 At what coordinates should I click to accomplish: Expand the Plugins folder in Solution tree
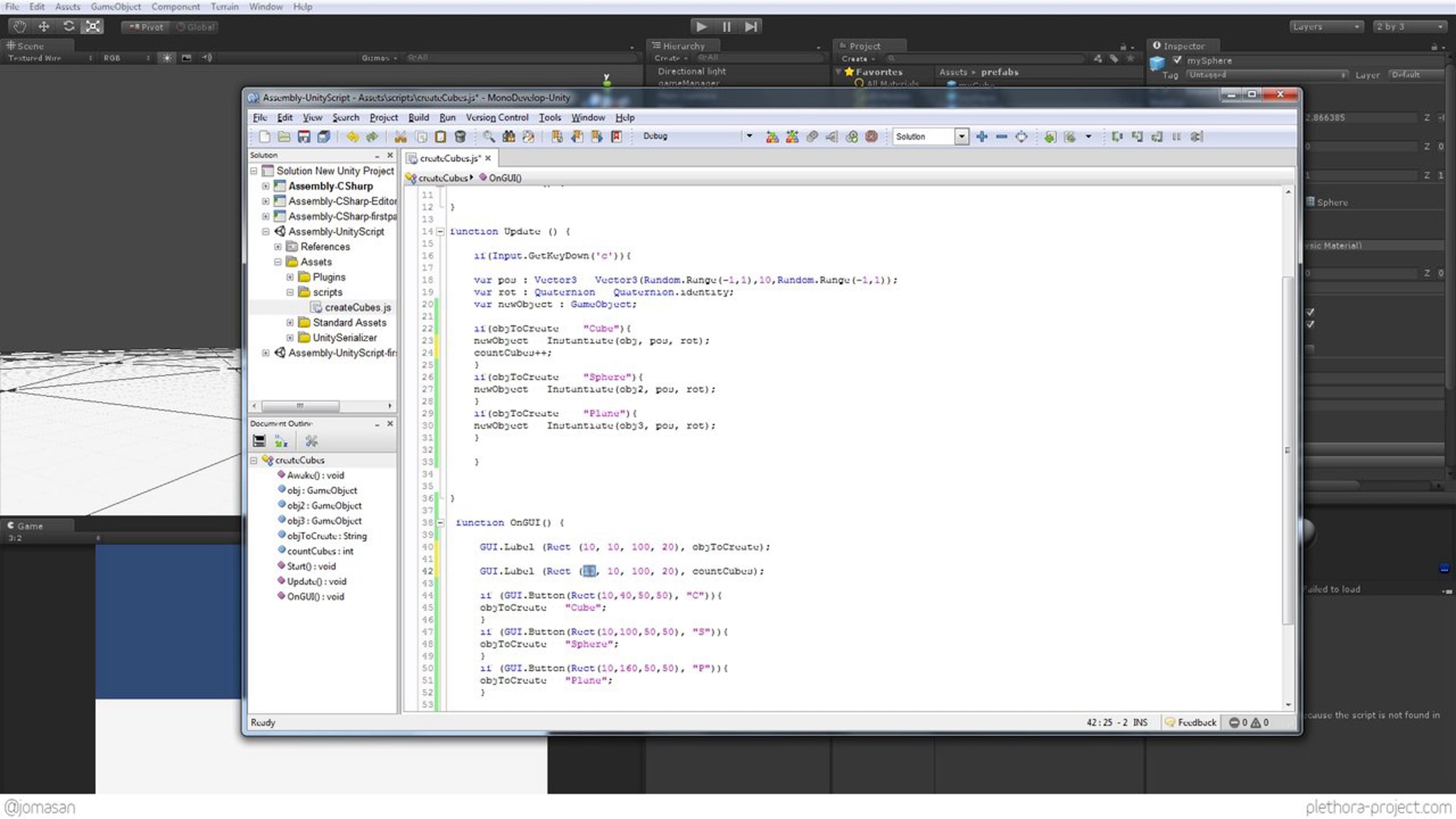click(x=290, y=277)
